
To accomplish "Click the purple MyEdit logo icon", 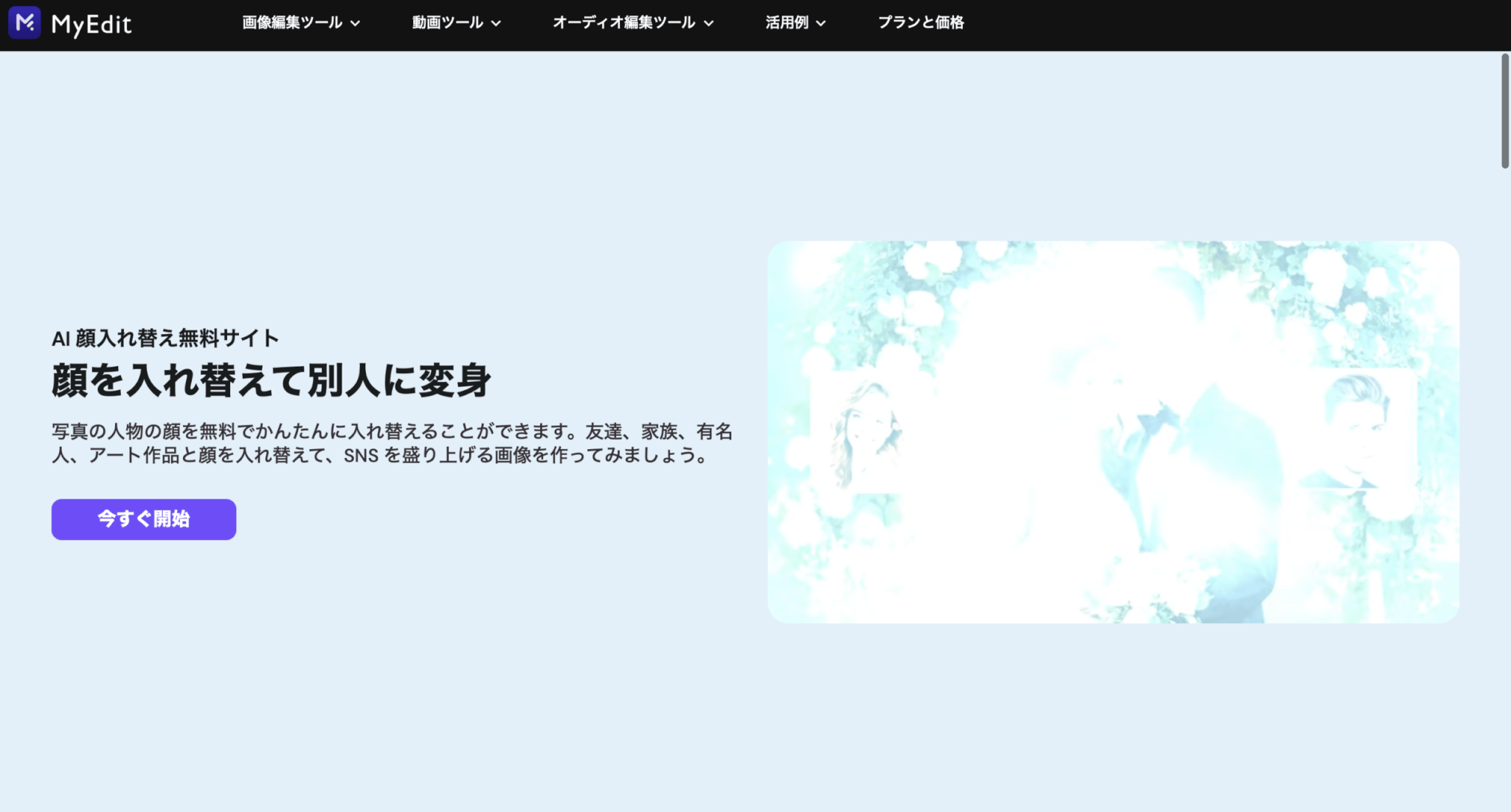I will click(x=24, y=22).
